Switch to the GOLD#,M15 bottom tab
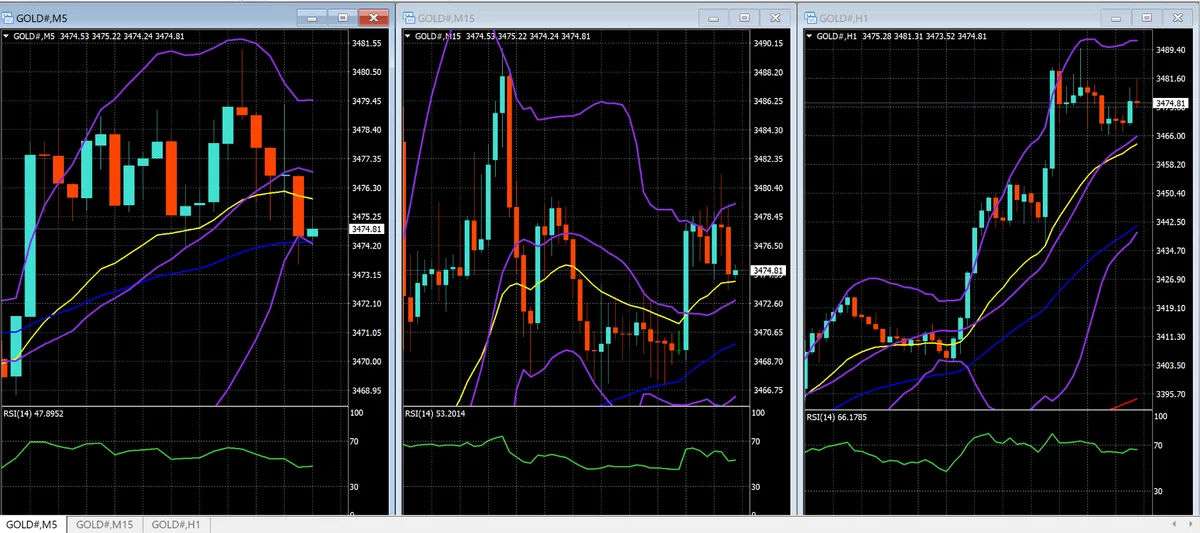 105,525
